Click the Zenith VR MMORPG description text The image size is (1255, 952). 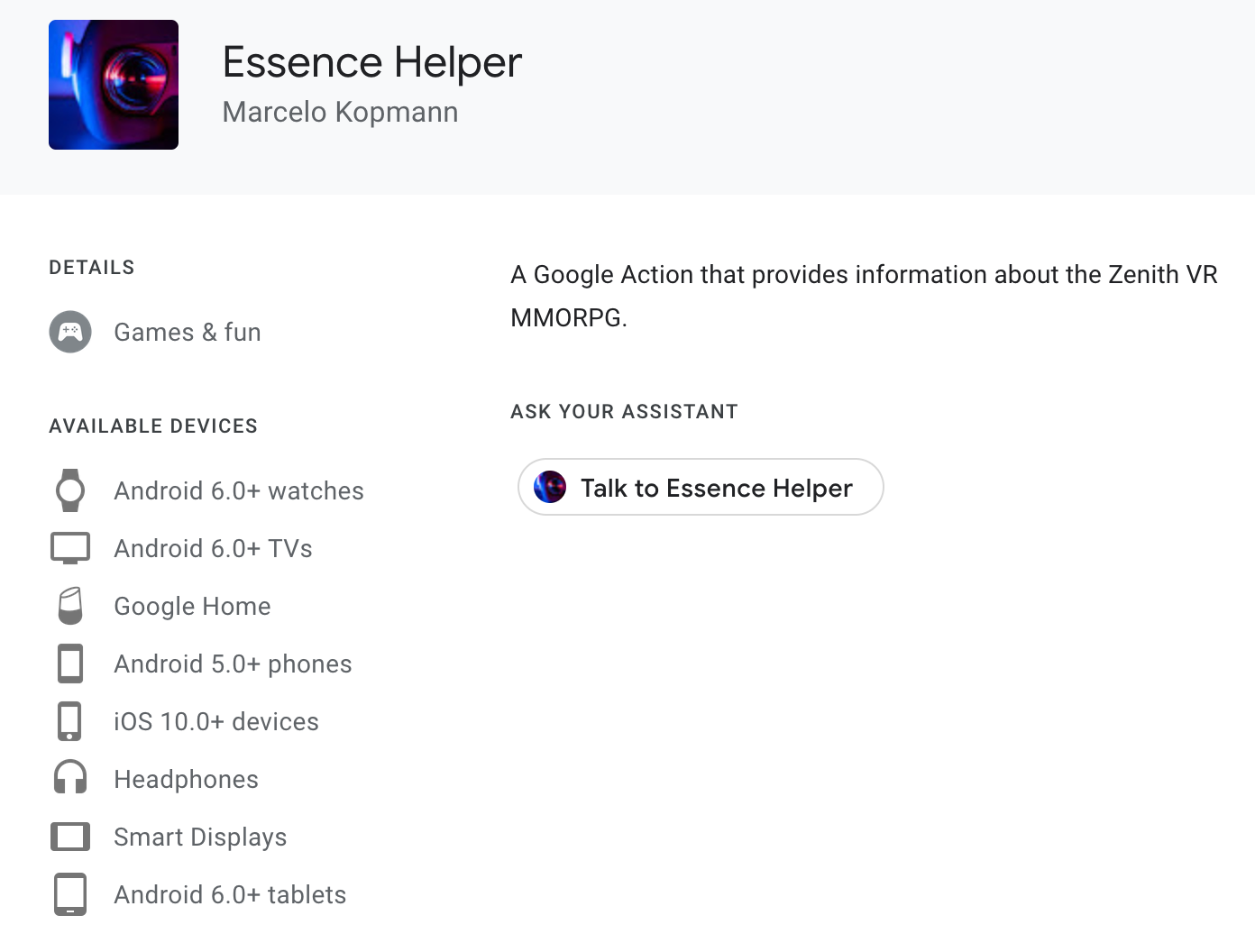(864, 296)
